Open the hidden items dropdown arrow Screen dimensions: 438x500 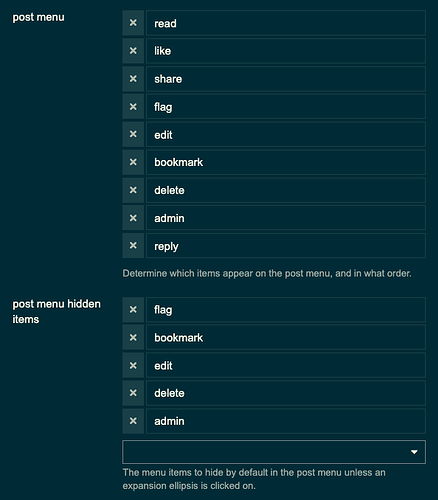(x=414, y=452)
